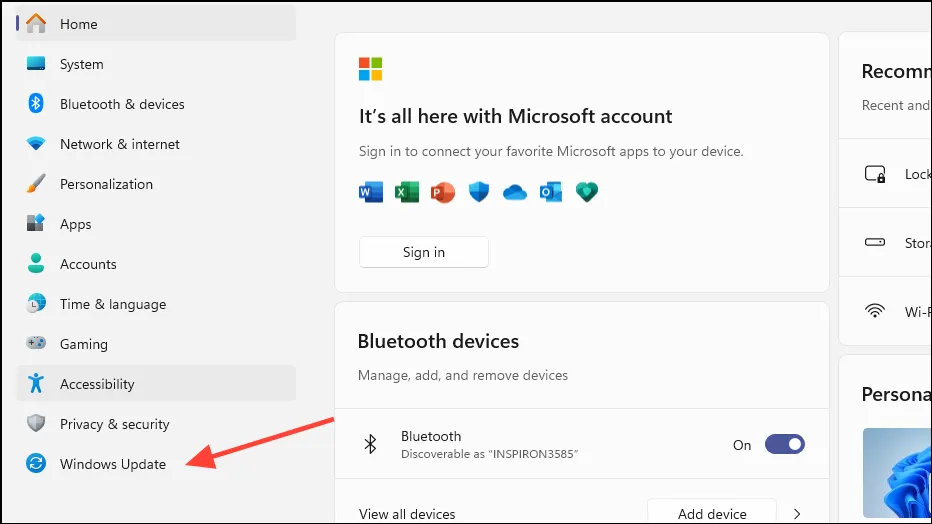Screen dimensions: 932x524
Task: Select the Windows Update sidebar entry
Action: (156, 464)
